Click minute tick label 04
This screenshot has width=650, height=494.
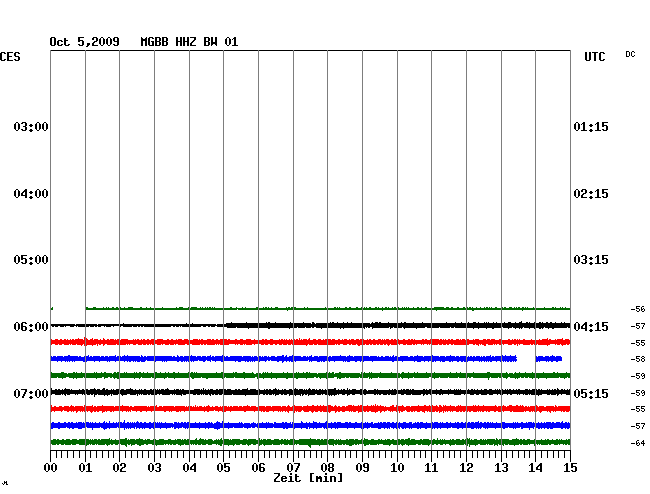coord(189,468)
